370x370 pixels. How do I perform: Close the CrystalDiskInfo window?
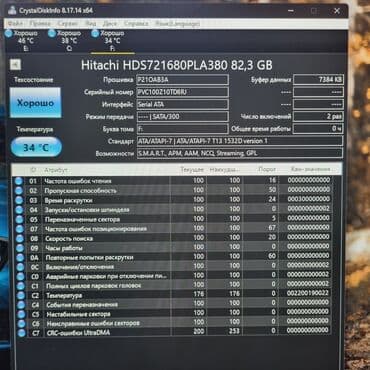tap(337, 11)
